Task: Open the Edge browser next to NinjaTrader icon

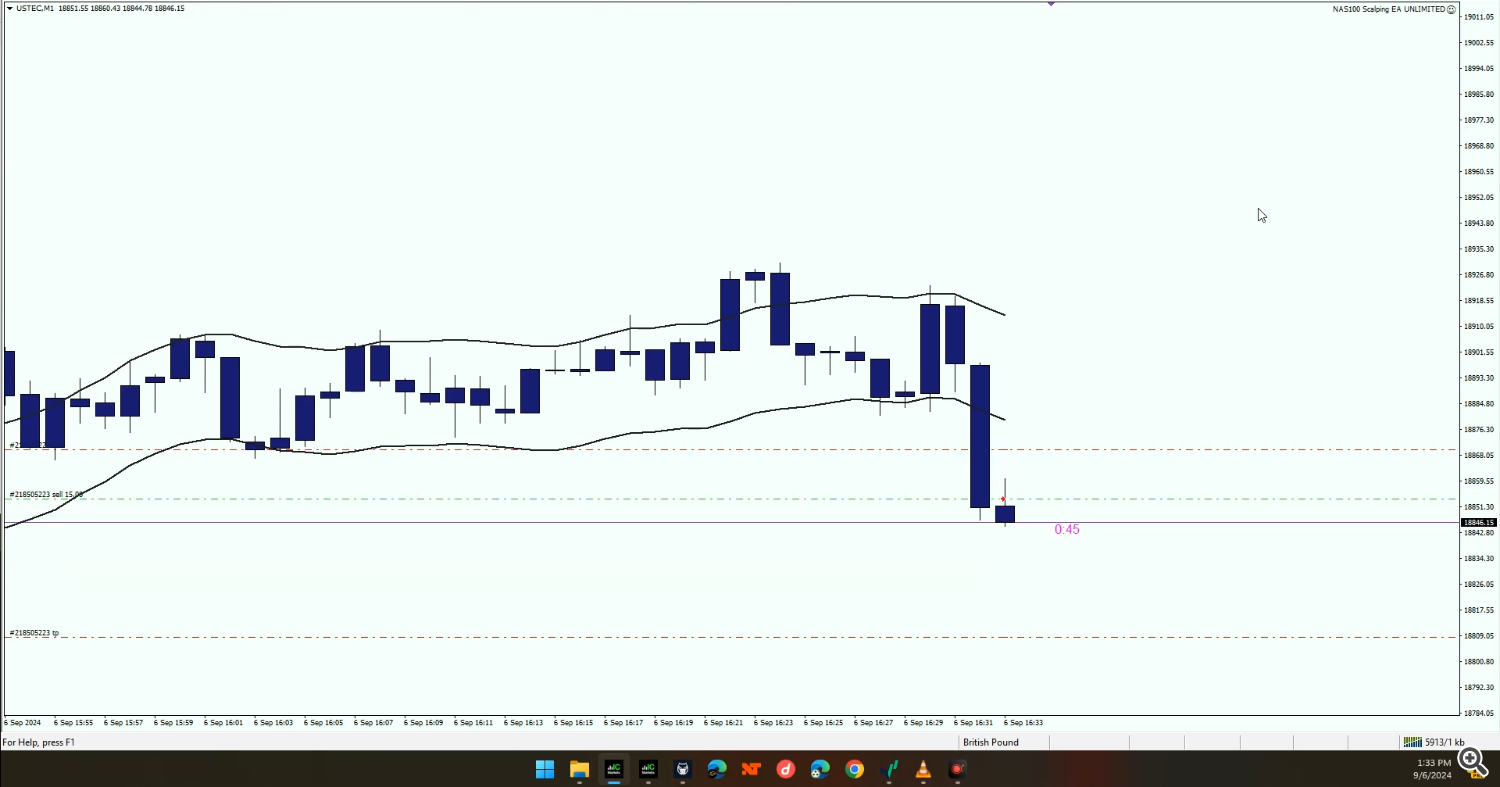Action: [x=717, y=769]
